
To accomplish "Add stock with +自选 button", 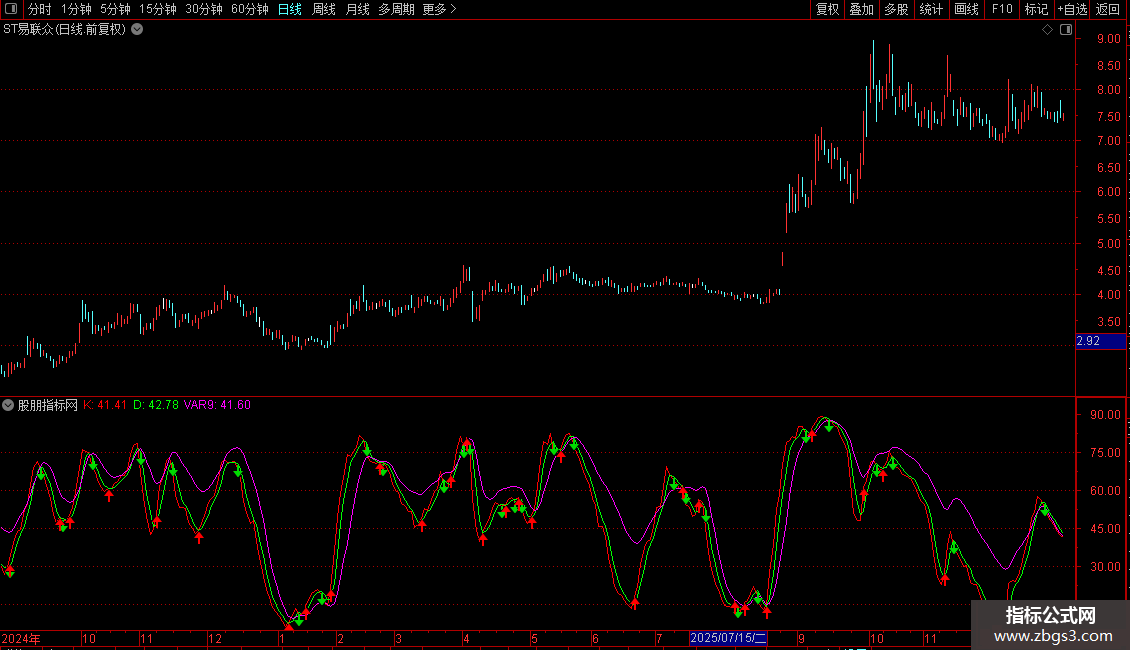I will coord(1072,9).
